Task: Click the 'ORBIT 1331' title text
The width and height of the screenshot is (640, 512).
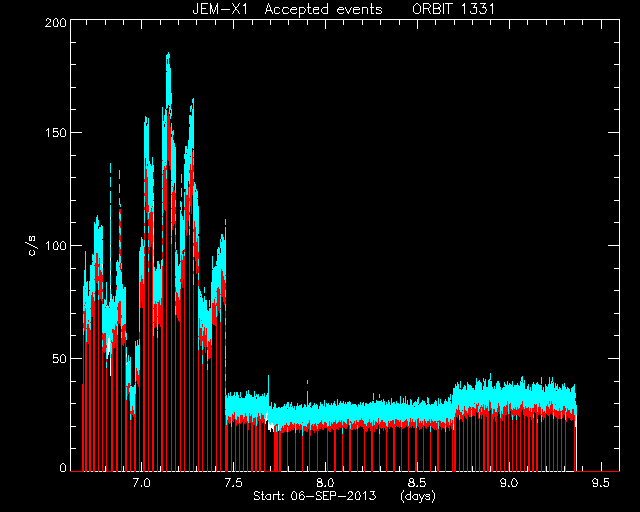Action: [x=453, y=9]
